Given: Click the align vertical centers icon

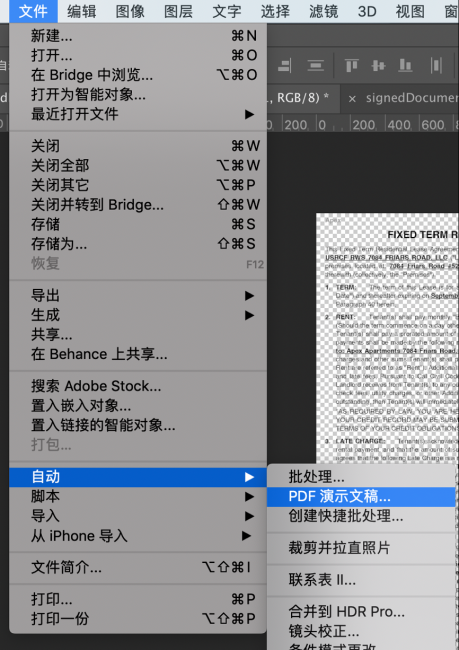Looking at the screenshot, I should pos(378,65).
